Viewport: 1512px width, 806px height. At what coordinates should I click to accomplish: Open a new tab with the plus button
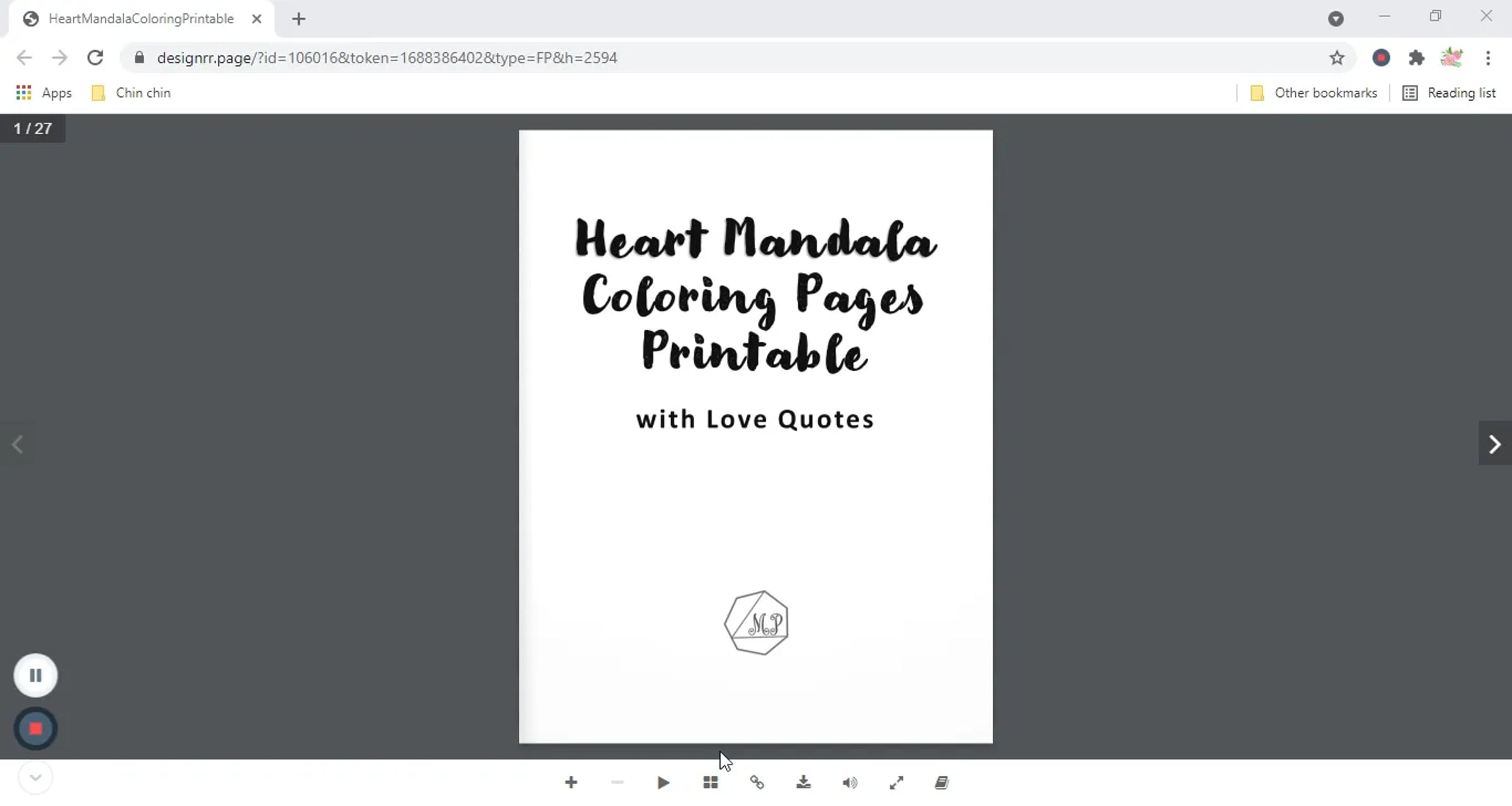tap(299, 19)
